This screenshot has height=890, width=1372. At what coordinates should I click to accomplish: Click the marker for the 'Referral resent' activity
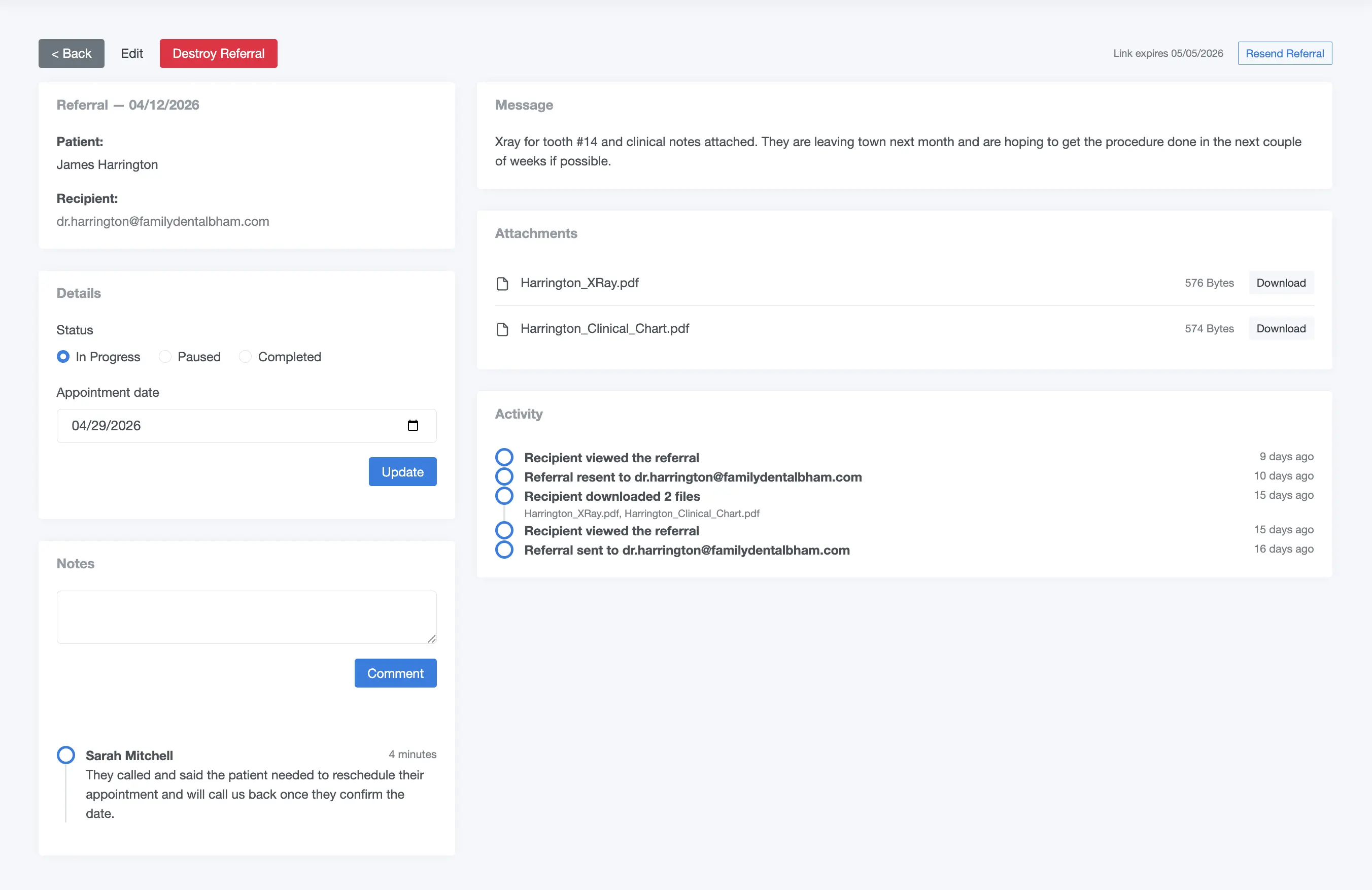(504, 476)
